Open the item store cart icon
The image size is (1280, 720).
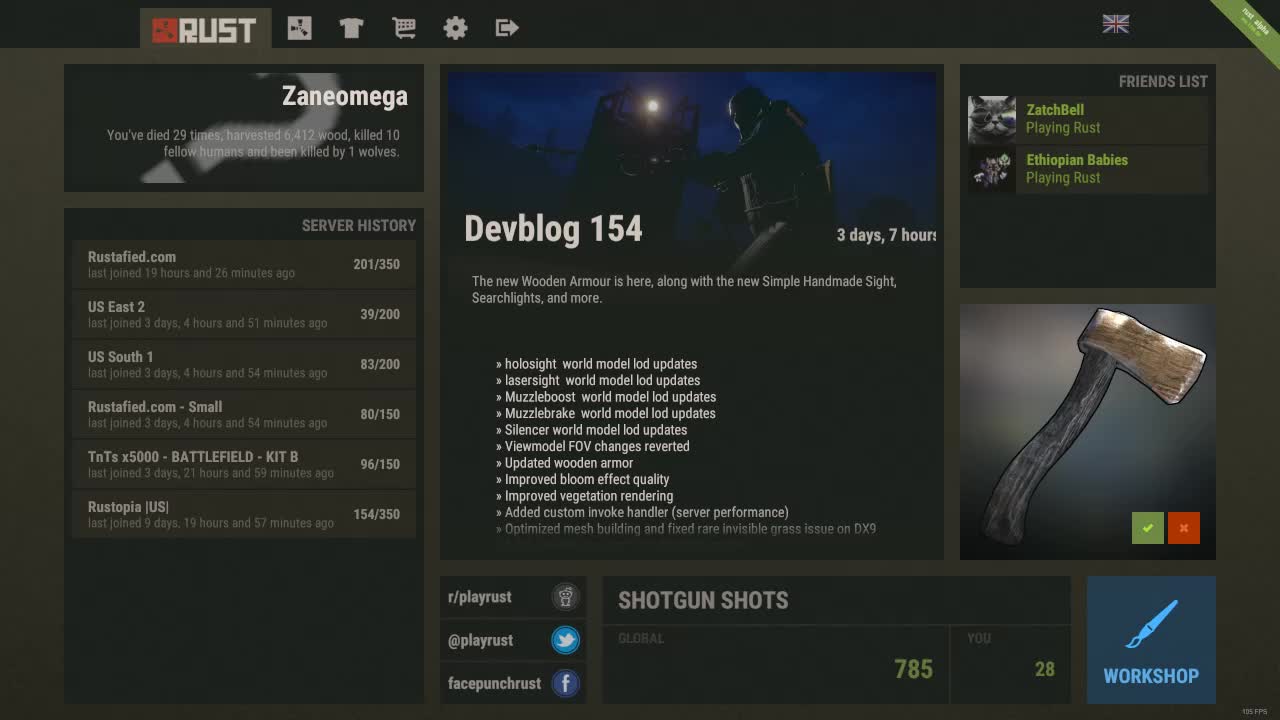tap(404, 28)
